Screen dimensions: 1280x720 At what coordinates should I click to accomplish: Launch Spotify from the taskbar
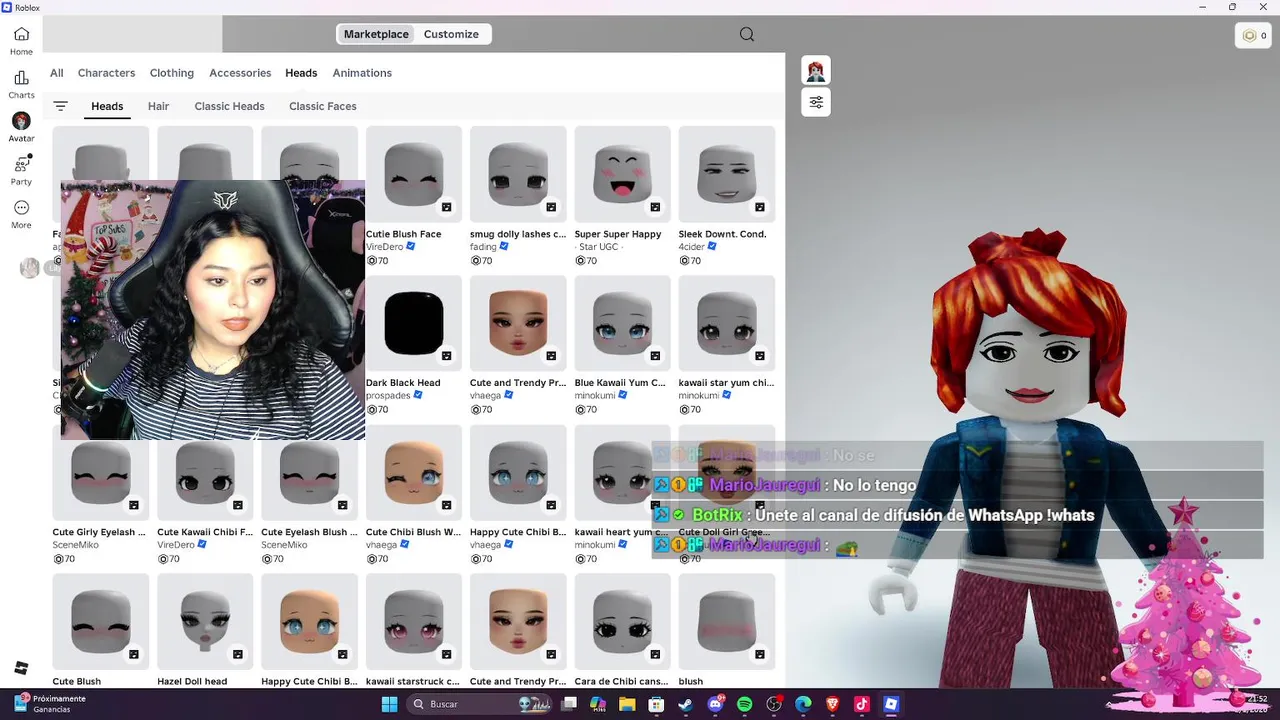coord(744,705)
